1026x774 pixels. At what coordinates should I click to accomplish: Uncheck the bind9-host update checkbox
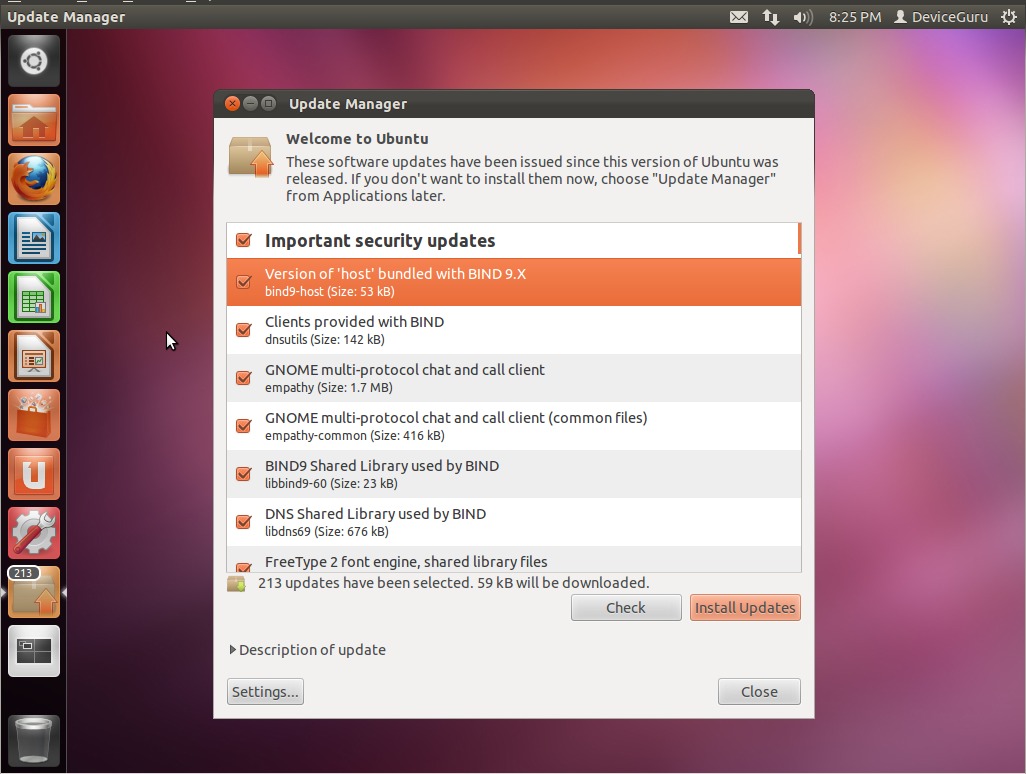[243, 281]
